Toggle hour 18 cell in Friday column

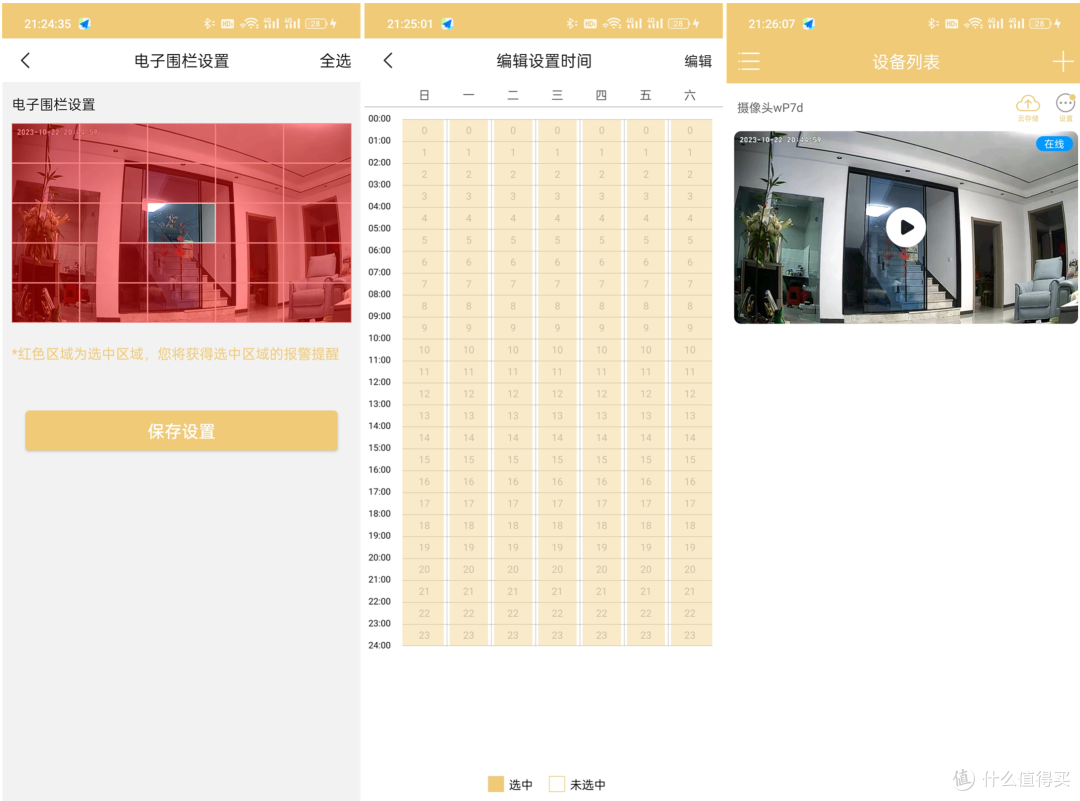pos(645,525)
